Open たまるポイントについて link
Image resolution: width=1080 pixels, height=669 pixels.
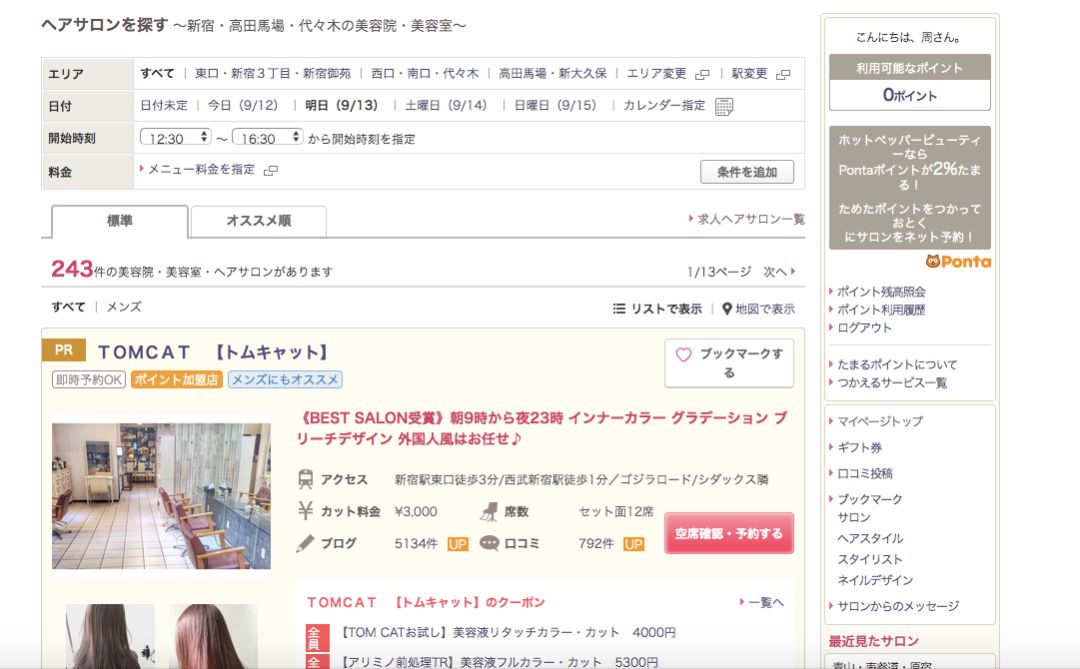(x=897, y=365)
